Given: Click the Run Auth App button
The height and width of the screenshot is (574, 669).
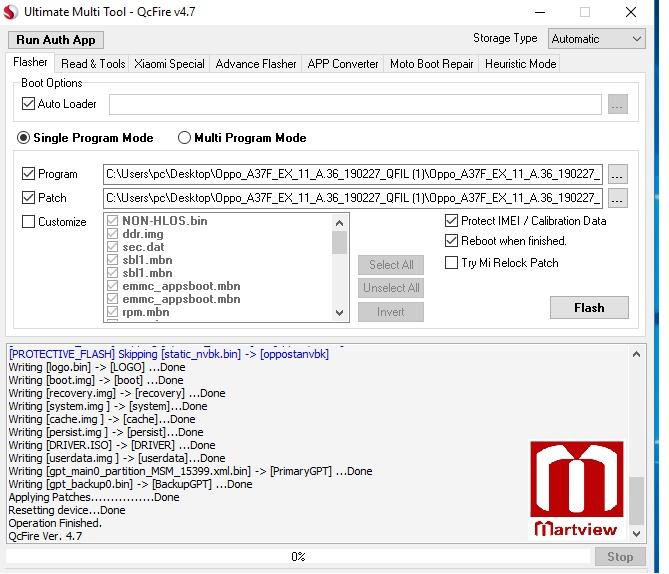Looking at the screenshot, I should pyautogui.click(x=55, y=40).
